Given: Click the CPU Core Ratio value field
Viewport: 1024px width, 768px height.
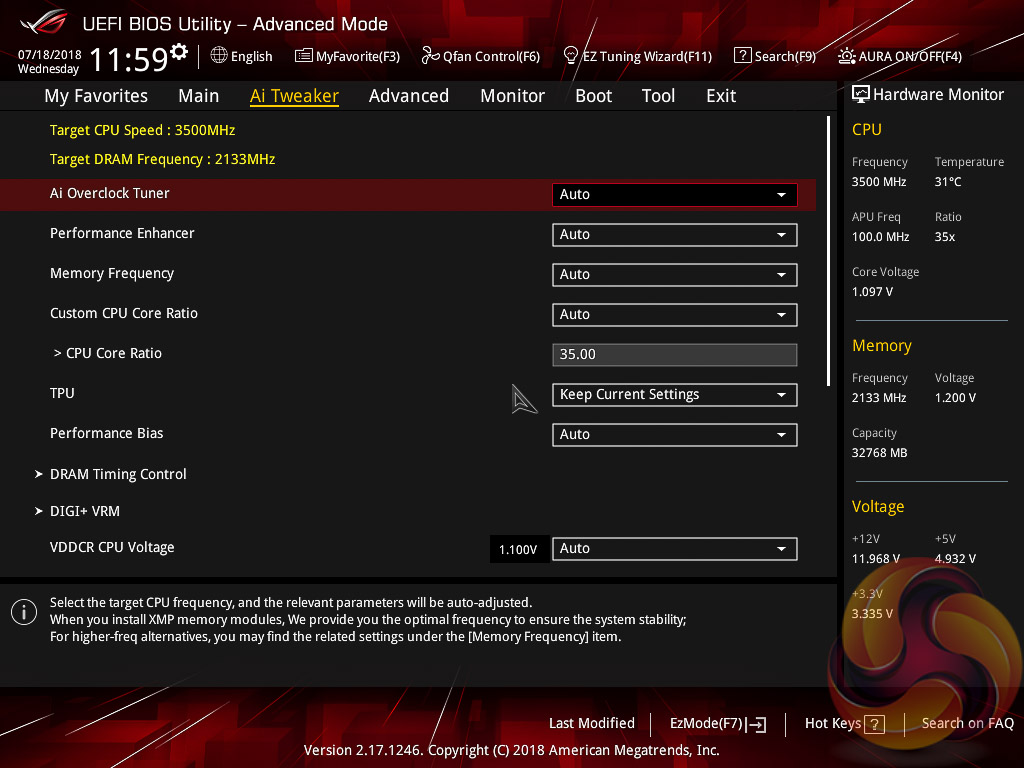Looking at the screenshot, I should pyautogui.click(x=675, y=355).
